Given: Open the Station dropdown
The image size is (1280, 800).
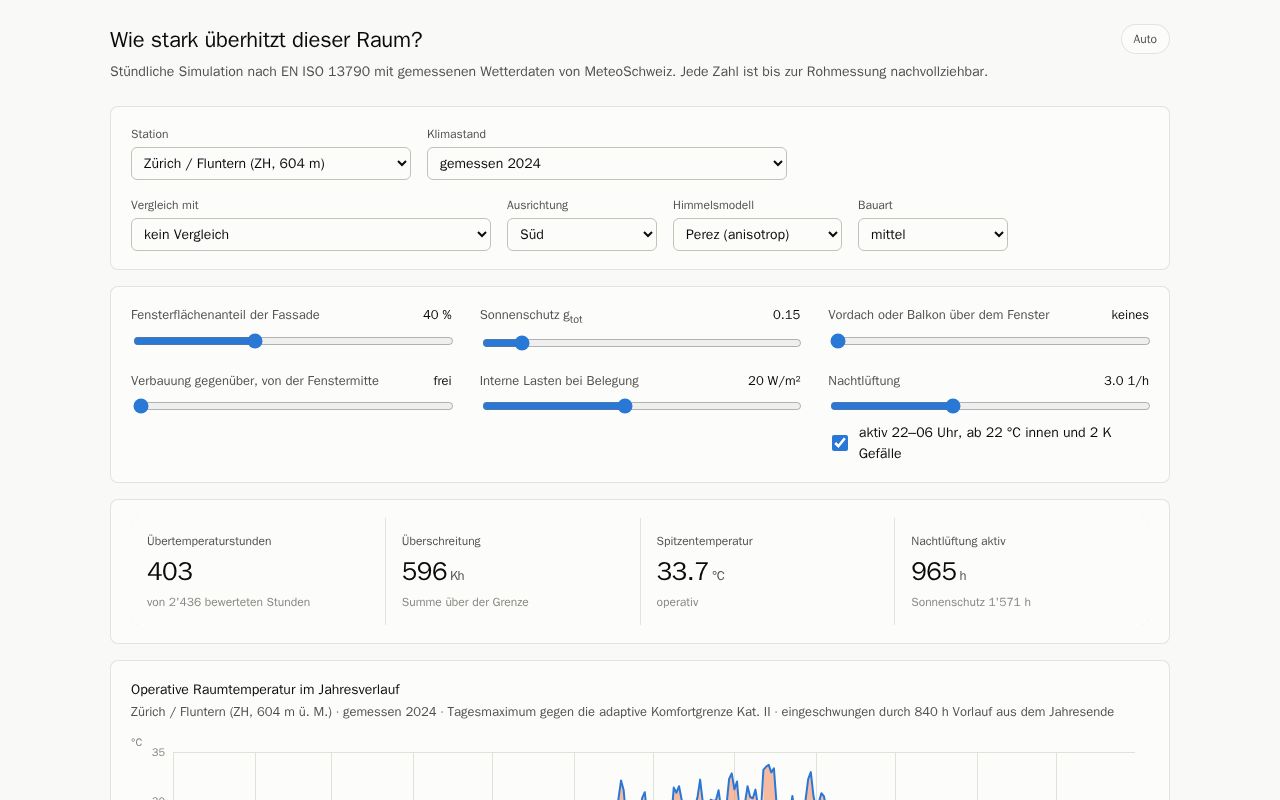Looking at the screenshot, I should tap(271, 163).
